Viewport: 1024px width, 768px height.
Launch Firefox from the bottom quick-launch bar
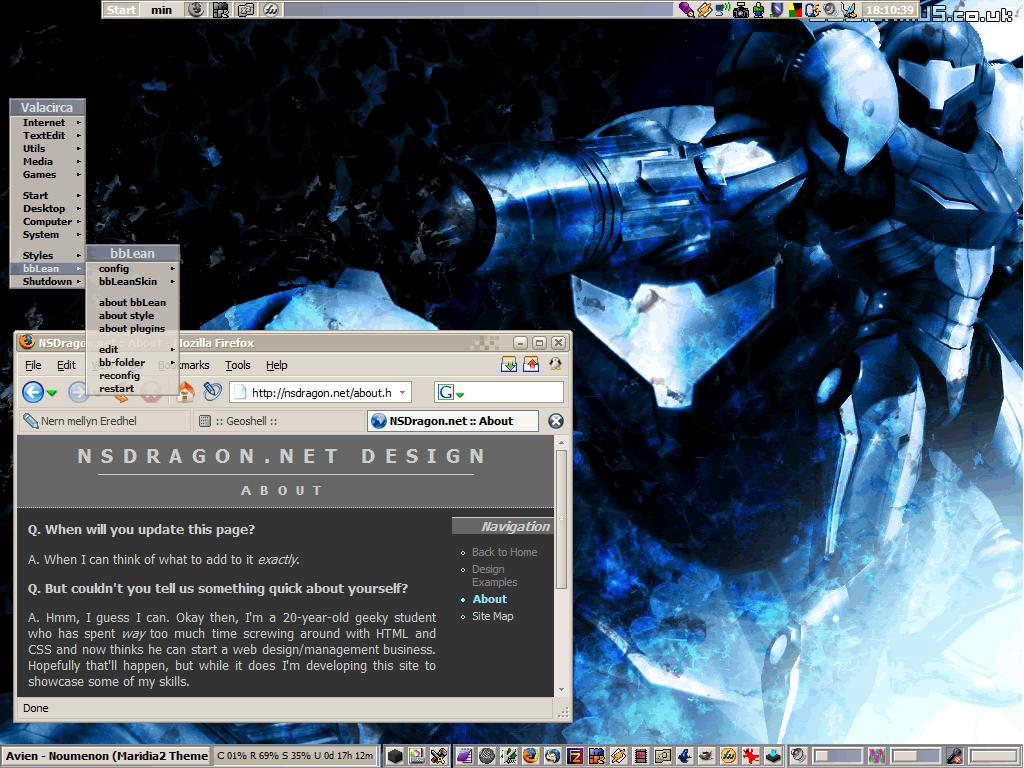click(531, 756)
